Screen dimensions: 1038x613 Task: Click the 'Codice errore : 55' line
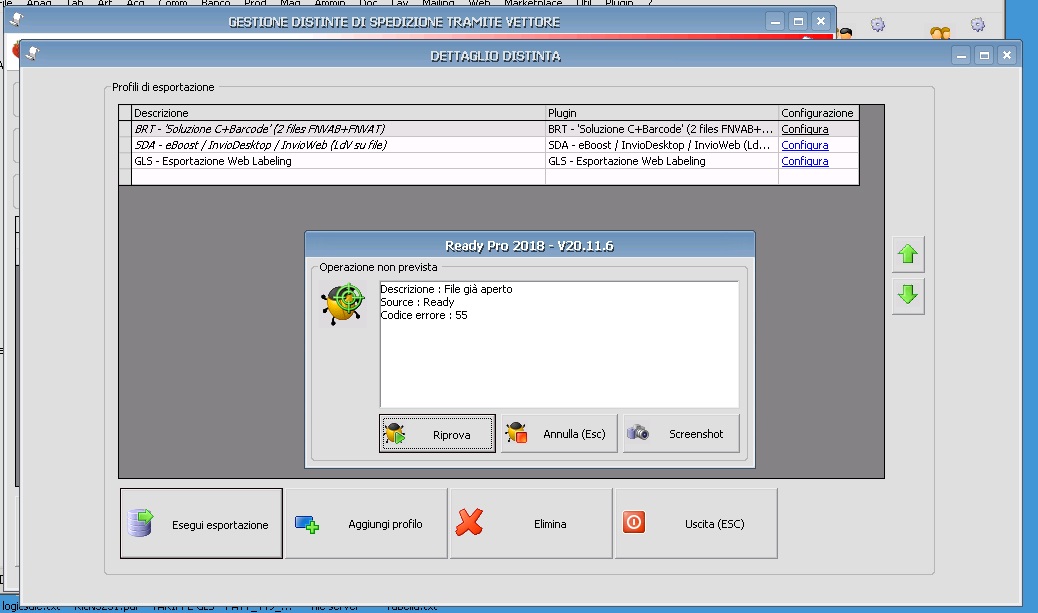click(x=424, y=316)
